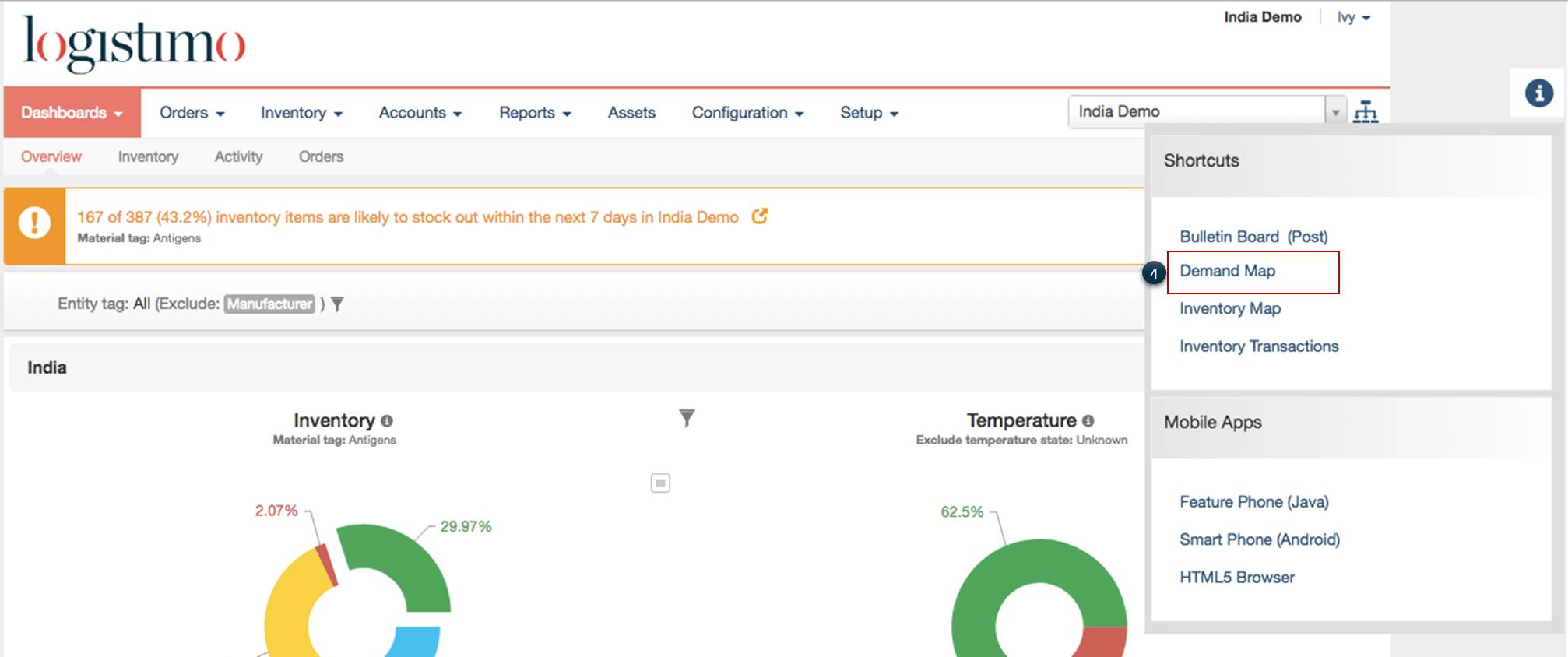This screenshot has width=1568, height=657.
Task: Switch to the Inventory sub-tab
Action: (x=148, y=156)
